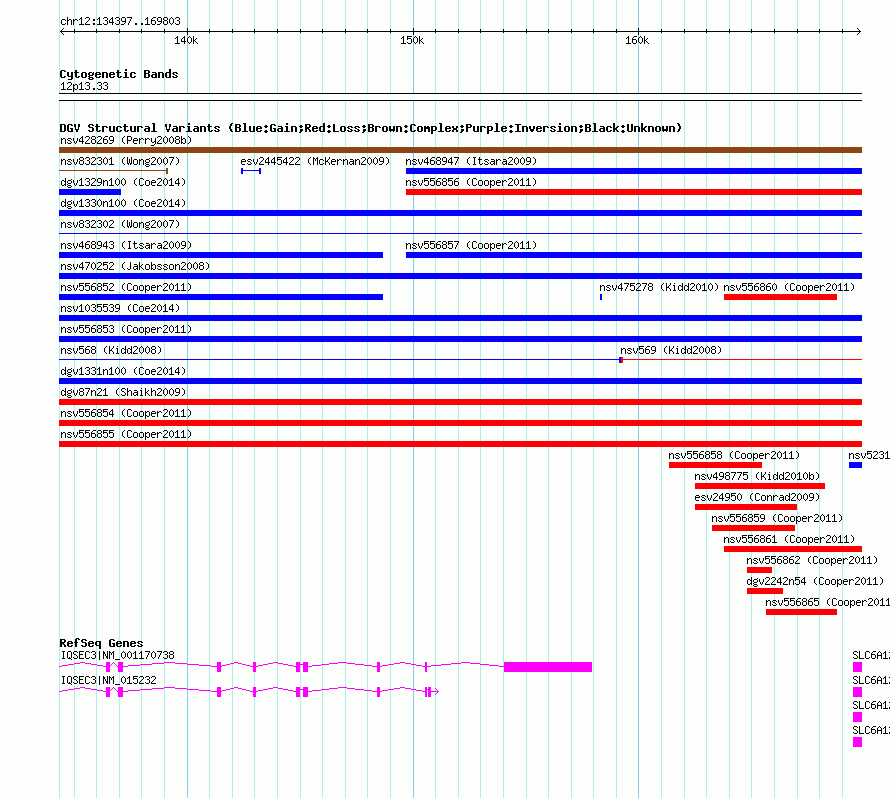This screenshot has width=890, height=798.
Task: Click nsv556857 (Cooper2011) label
Action: click(471, 245)
